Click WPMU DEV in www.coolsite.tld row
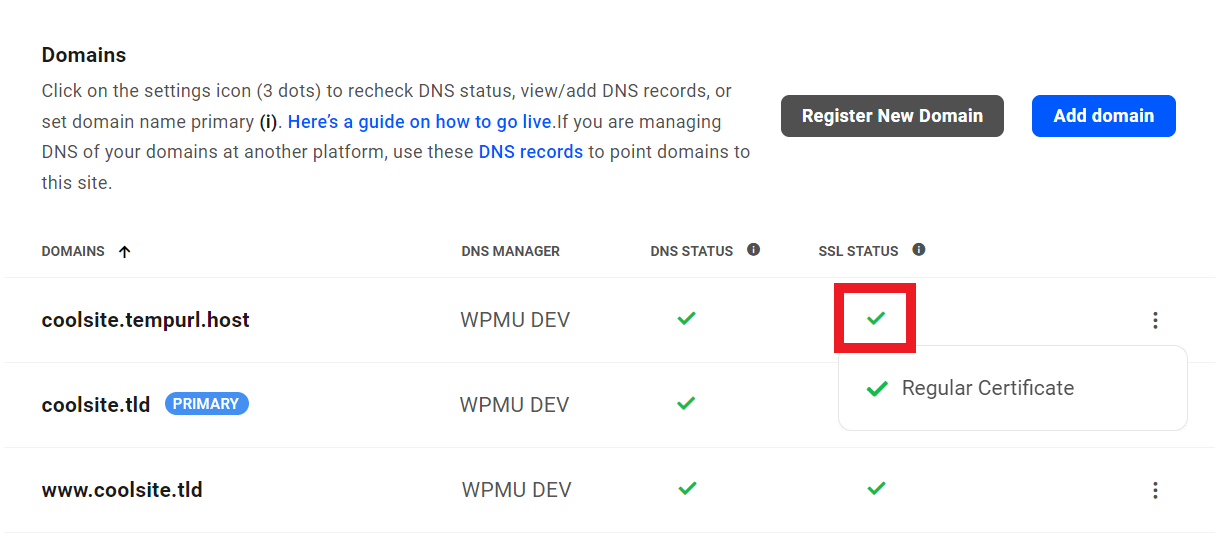 coord(516,490)
